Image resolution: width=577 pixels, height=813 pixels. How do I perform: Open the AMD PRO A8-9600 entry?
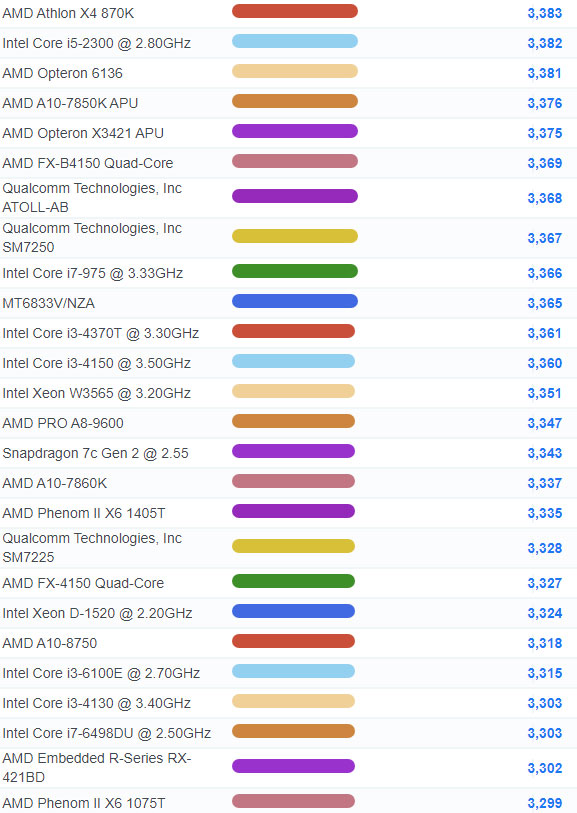[63, 423]
